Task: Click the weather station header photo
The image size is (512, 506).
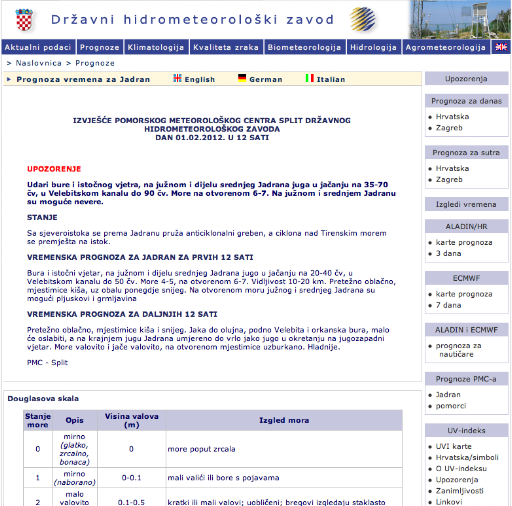Action: point(460,20)
